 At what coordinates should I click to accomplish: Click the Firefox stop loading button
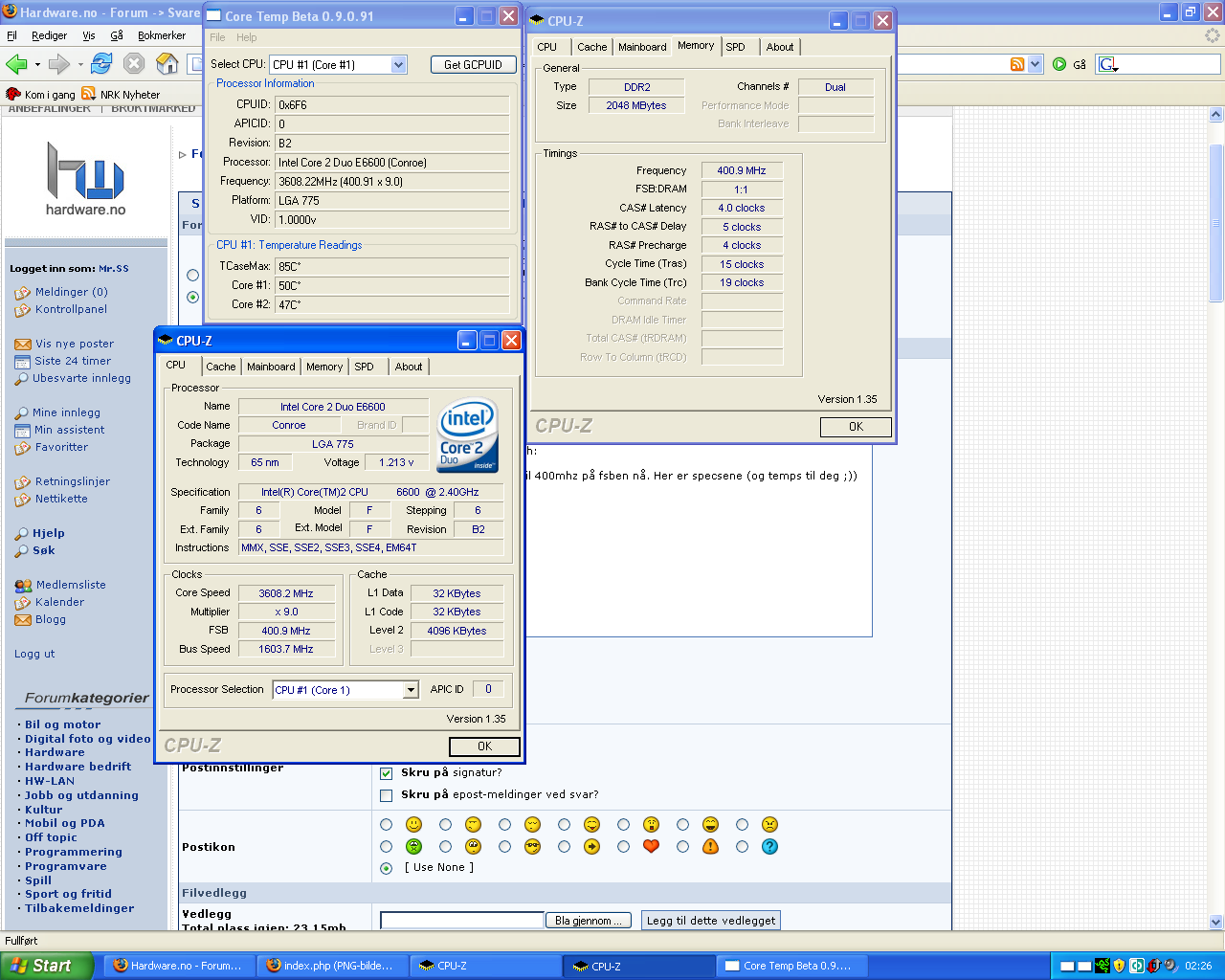click(134, 64)
